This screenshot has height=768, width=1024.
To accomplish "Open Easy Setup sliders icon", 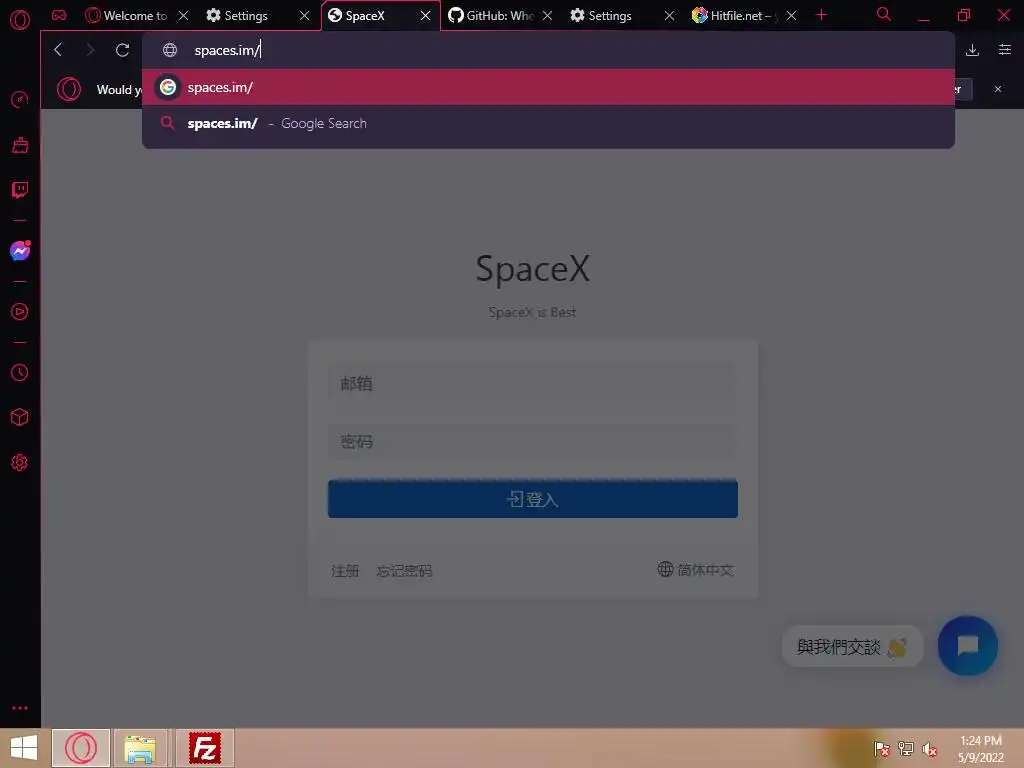I will pos(1004,50).
